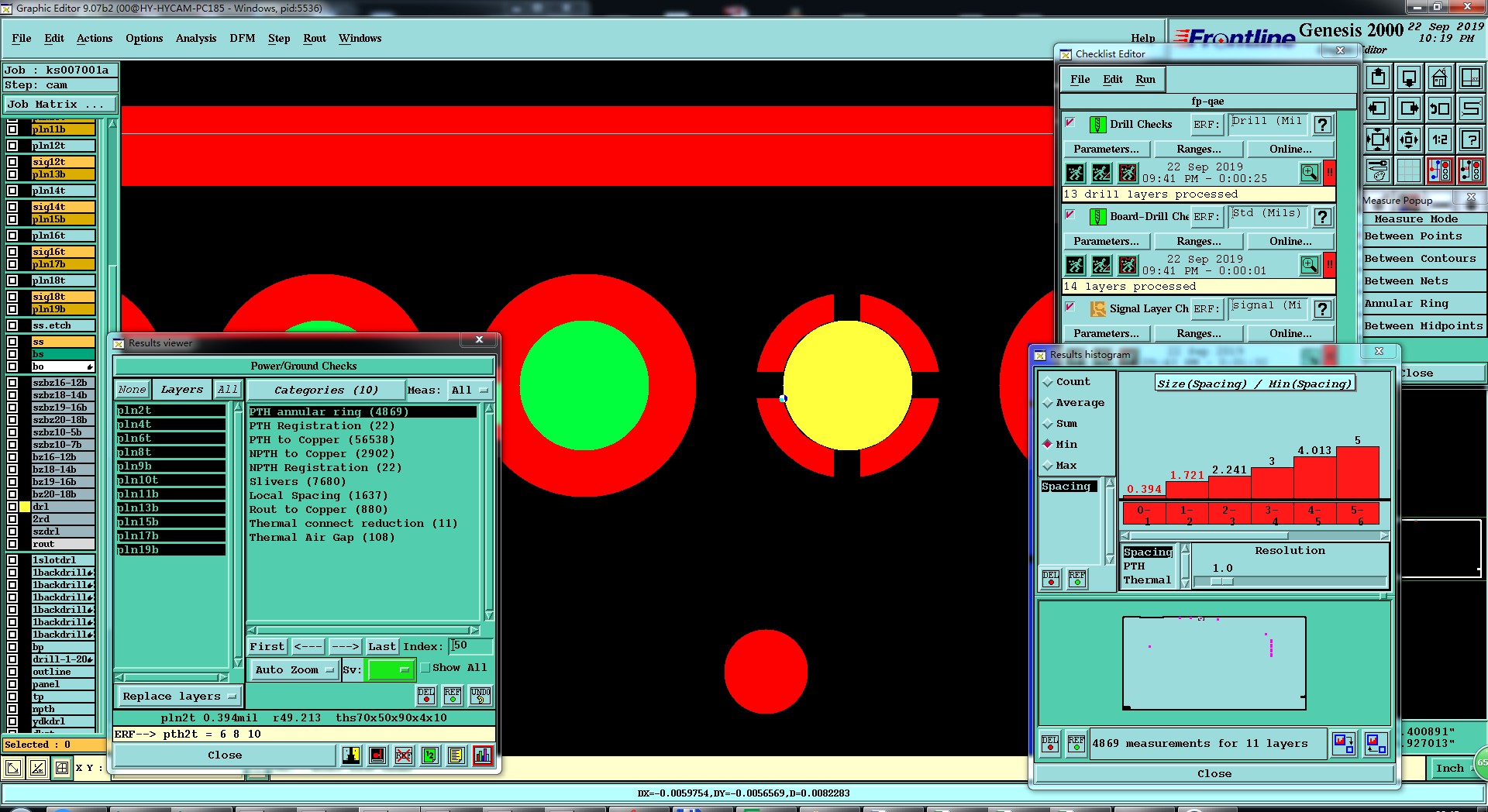Click the REF icon beside Results viewer DEL
Viewport: 1488px width, 812px height.
(x=453, y=695)
